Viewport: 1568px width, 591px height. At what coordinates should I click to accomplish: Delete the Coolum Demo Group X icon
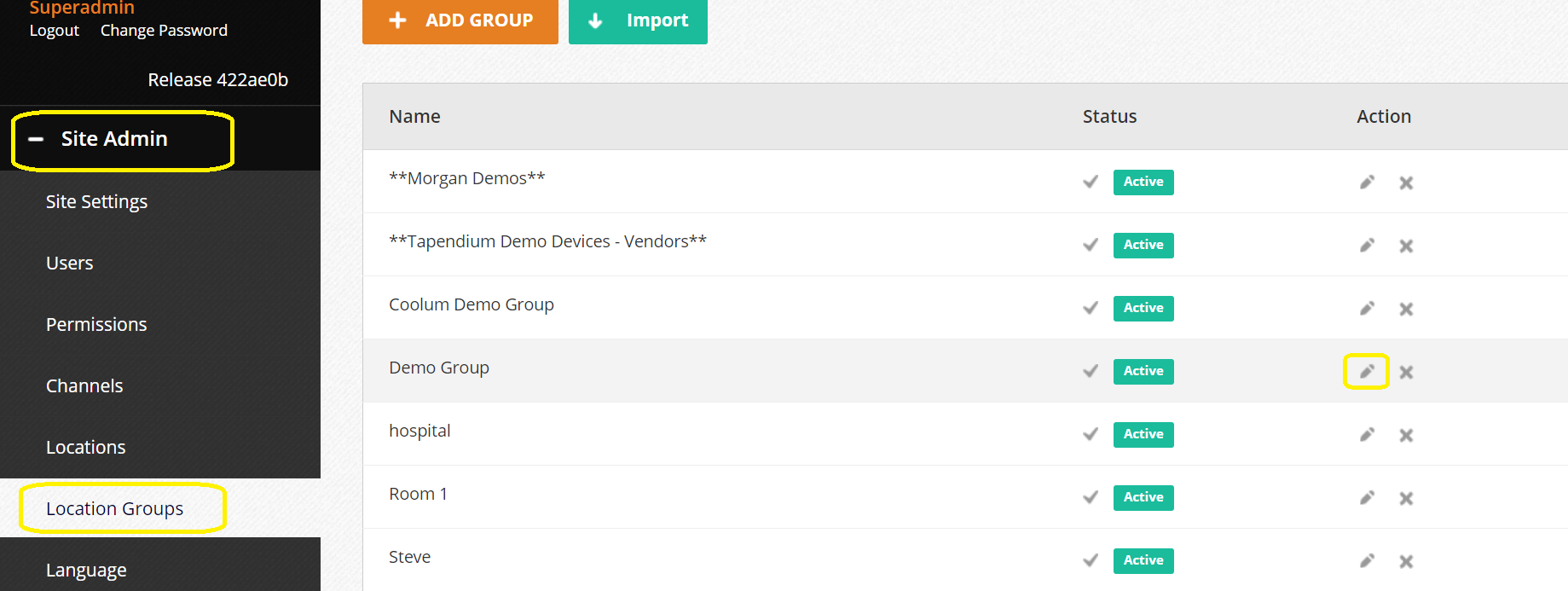click(1406, 309)
